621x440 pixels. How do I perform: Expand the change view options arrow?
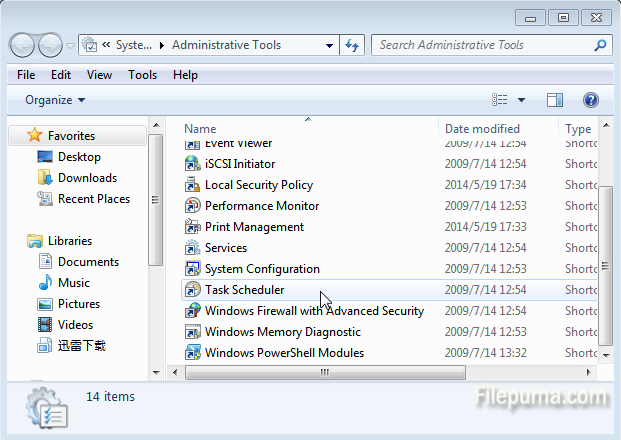pyautogui.click(x=522, y=100)
